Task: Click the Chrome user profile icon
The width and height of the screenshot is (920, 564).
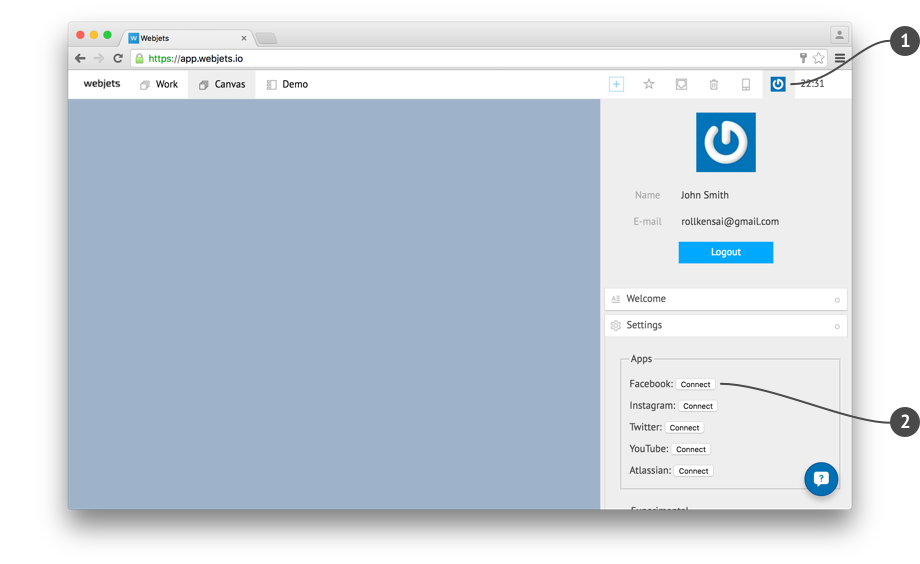Action: (840, 35)
